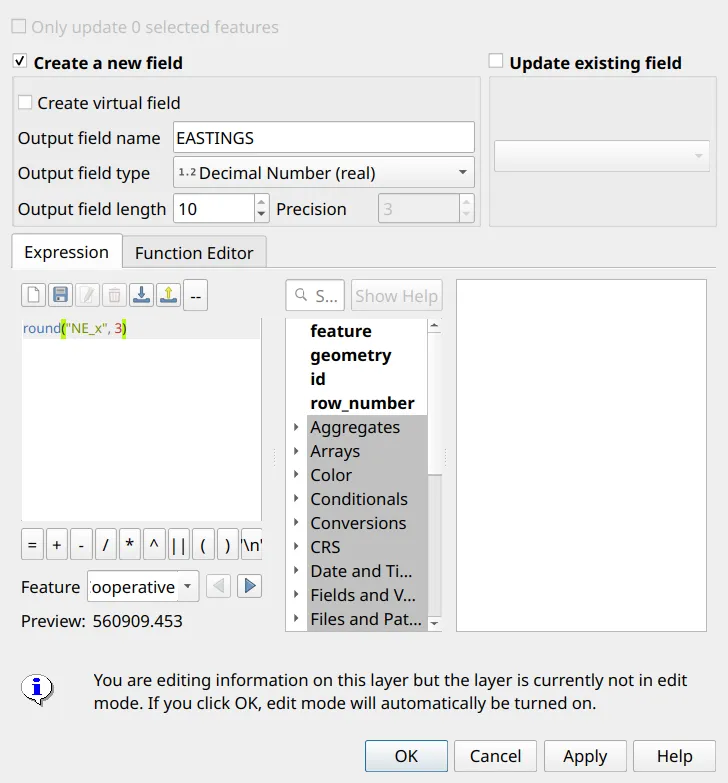728x783 pixels.
Task: Expand the Fields and Values group
Action: (x=296, y=594)
